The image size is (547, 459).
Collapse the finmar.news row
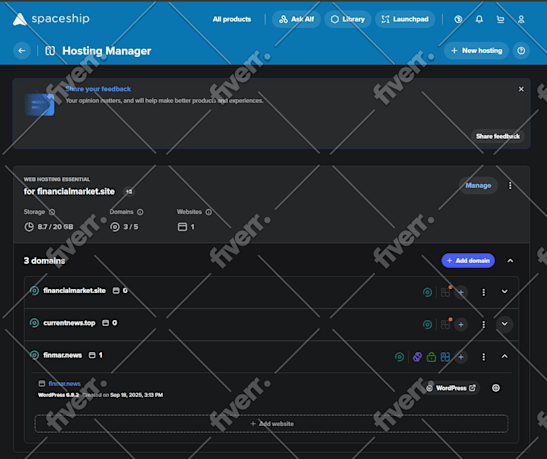click(x=504, y=356)
